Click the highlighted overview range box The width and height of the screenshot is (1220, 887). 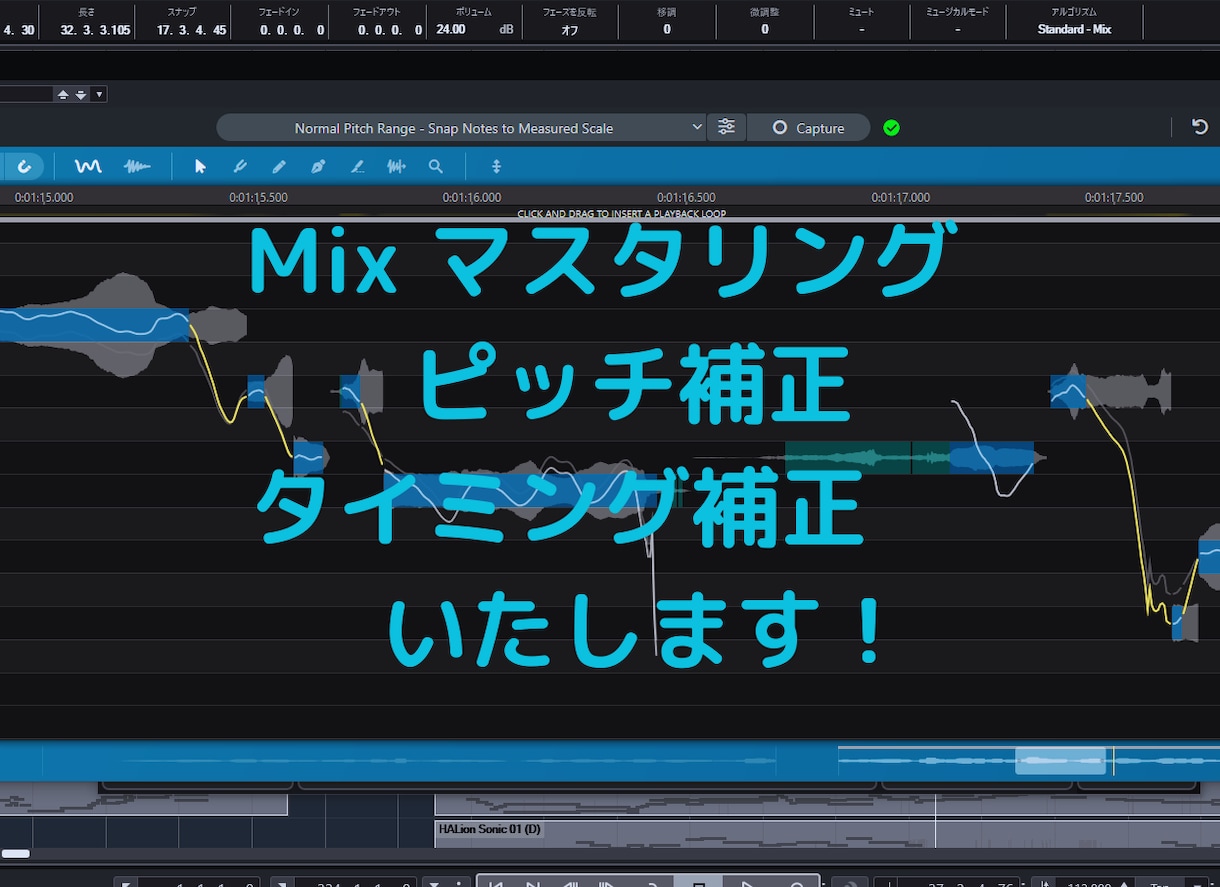click(1059, 761)
